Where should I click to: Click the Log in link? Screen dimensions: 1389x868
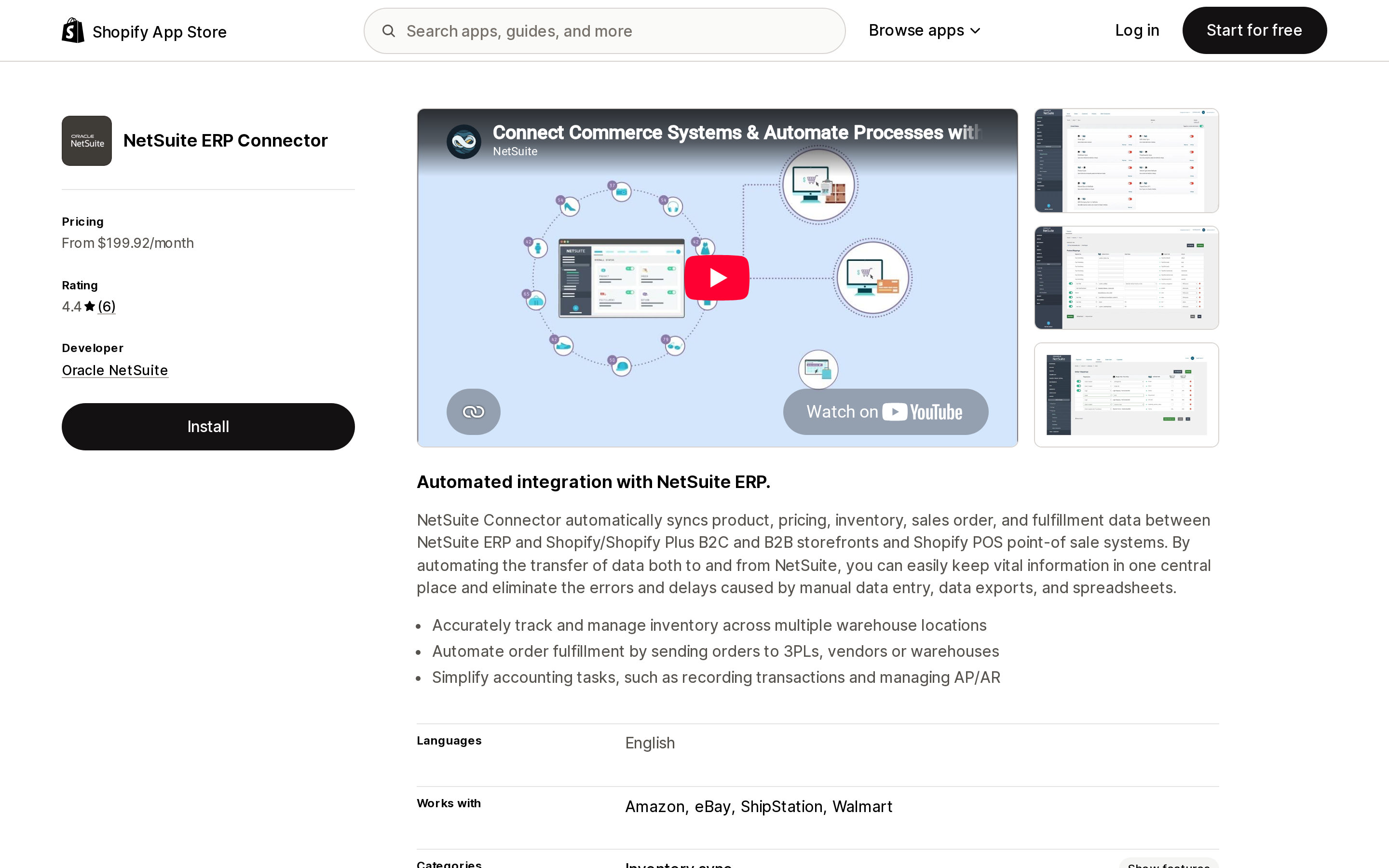pos(1136,30)
